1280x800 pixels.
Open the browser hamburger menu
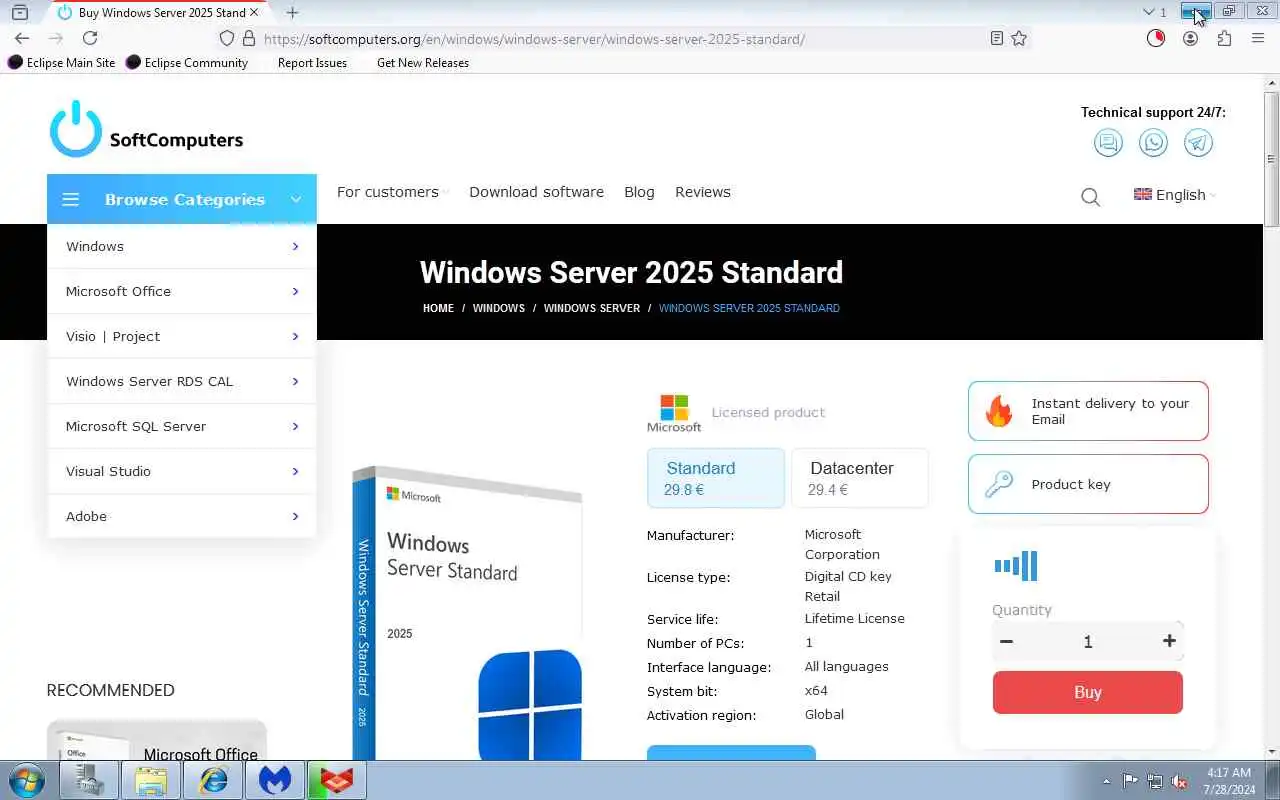(x=1256, y=38)
